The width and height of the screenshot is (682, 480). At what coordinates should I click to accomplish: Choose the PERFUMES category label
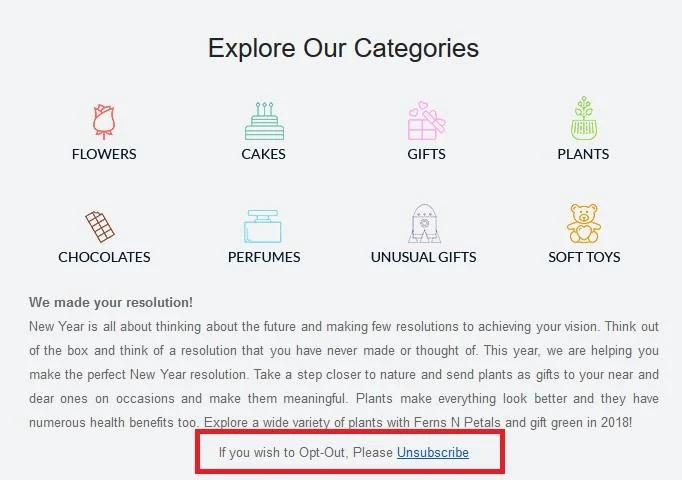coord(264,257)
